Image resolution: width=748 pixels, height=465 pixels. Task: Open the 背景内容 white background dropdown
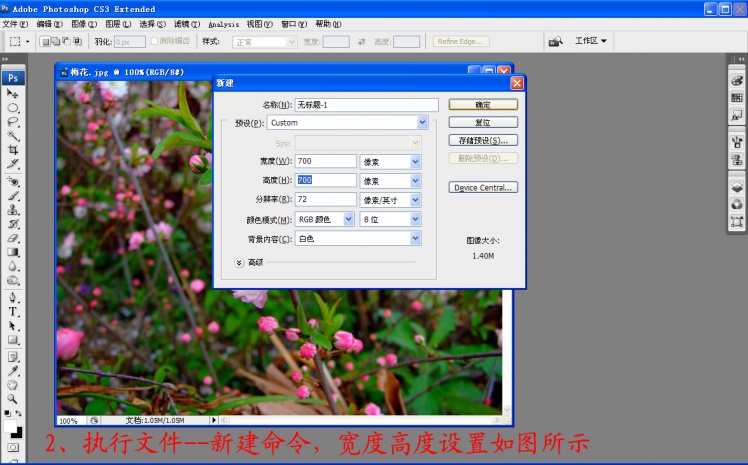[x=415, y=239]
